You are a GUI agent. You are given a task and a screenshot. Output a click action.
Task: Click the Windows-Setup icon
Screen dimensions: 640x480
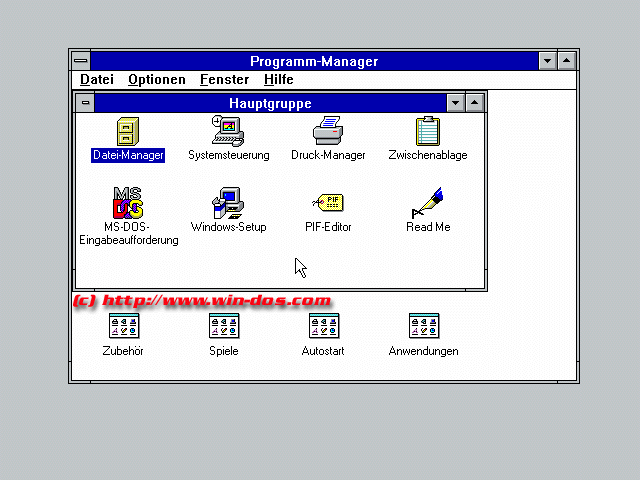[x=228, y=203]
